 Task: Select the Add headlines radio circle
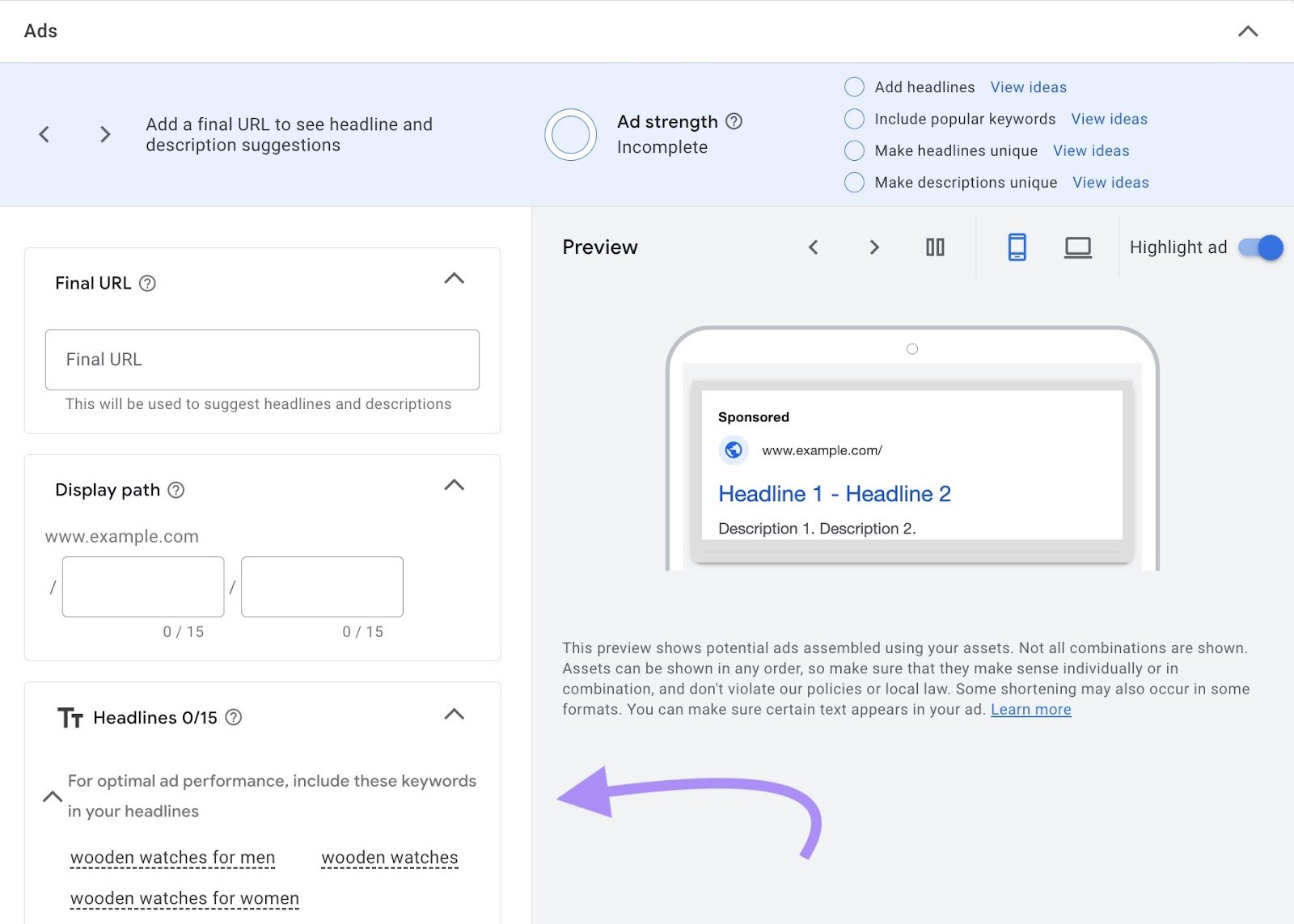click(x=854, y=87)
